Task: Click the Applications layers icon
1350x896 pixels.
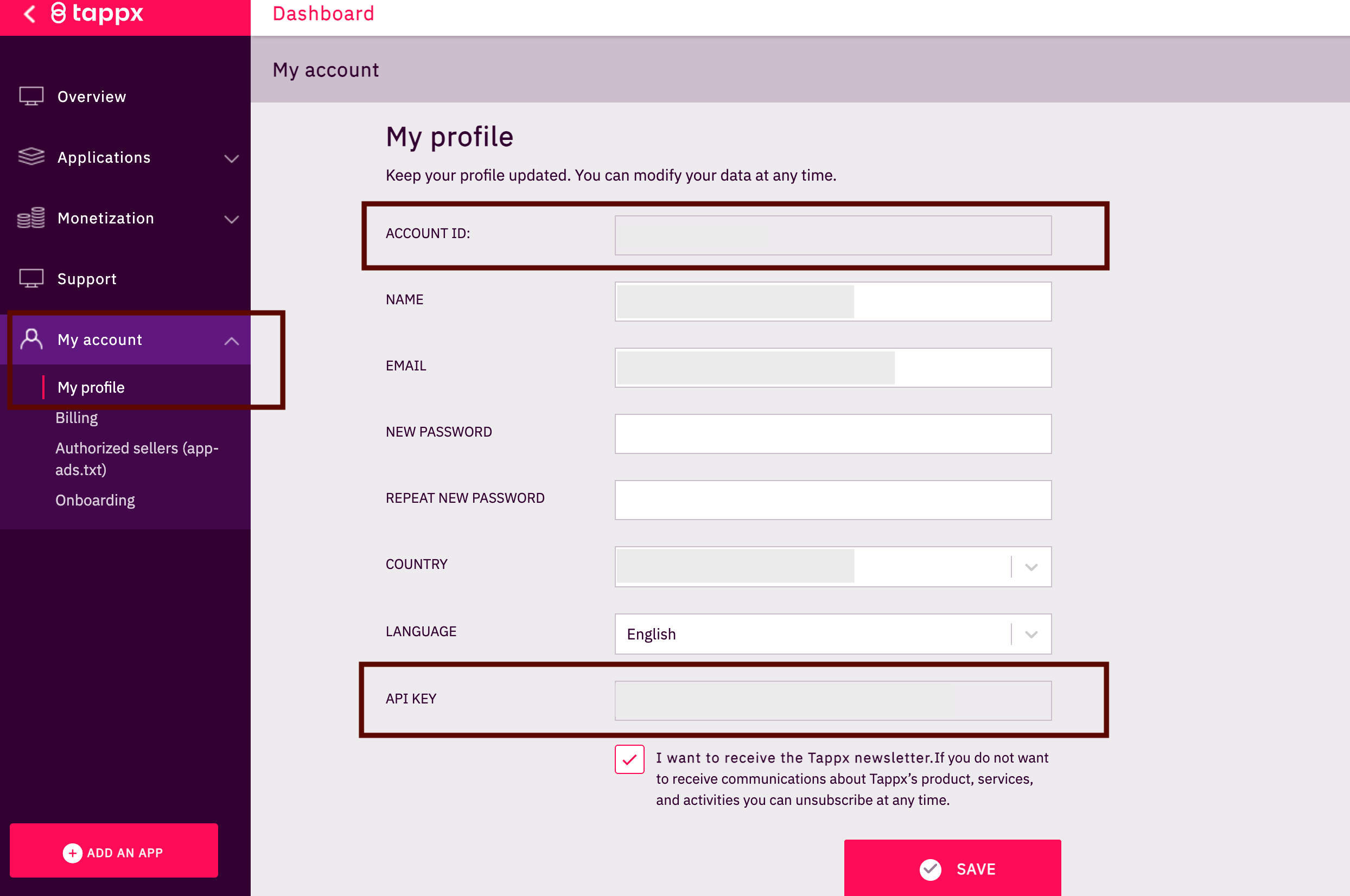Action: tap(31, 157)
